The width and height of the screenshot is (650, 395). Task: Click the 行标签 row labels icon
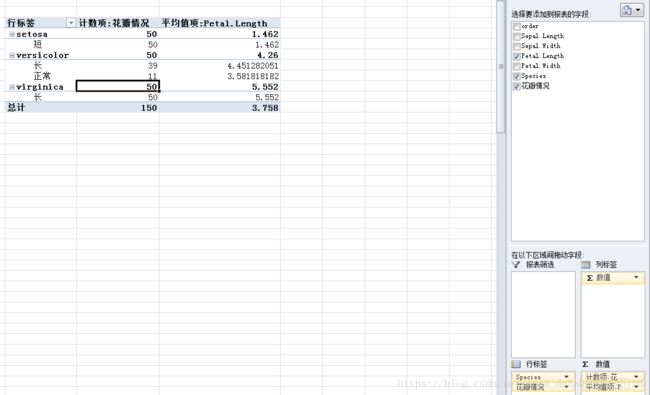[x=516, y=364]
